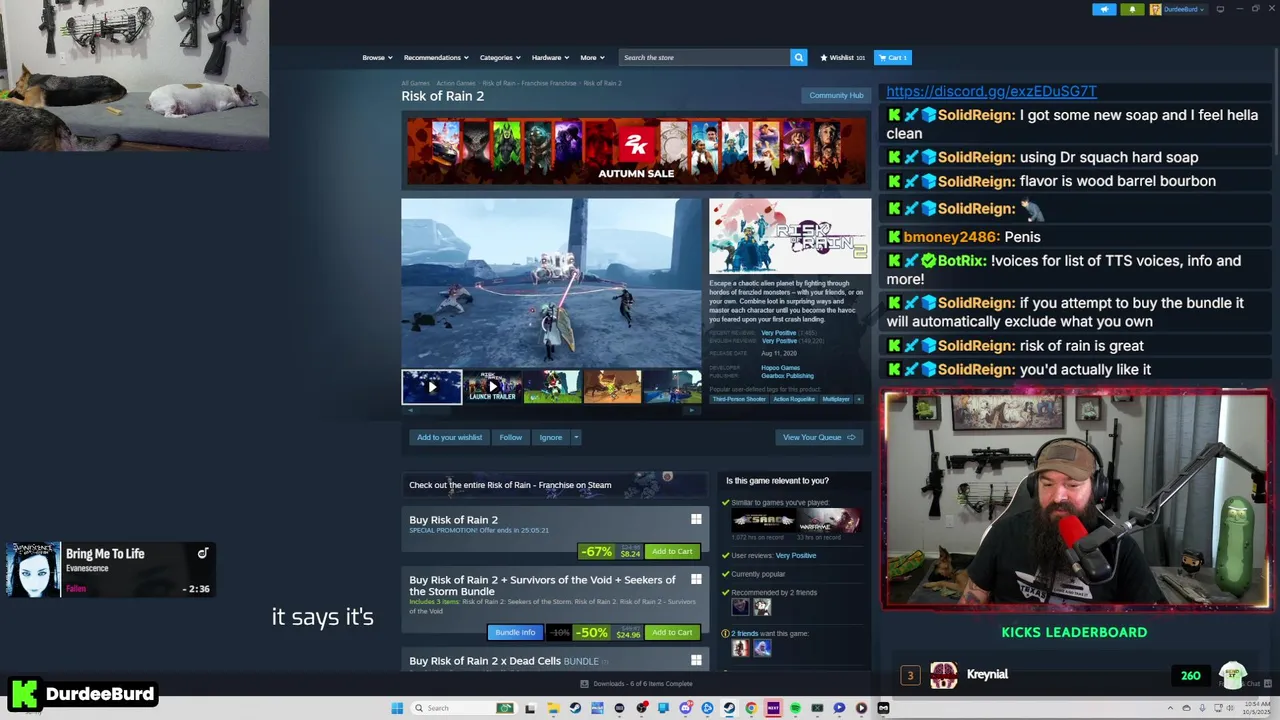Open the Recommendations dropdown menu

(x=436, y=57)
